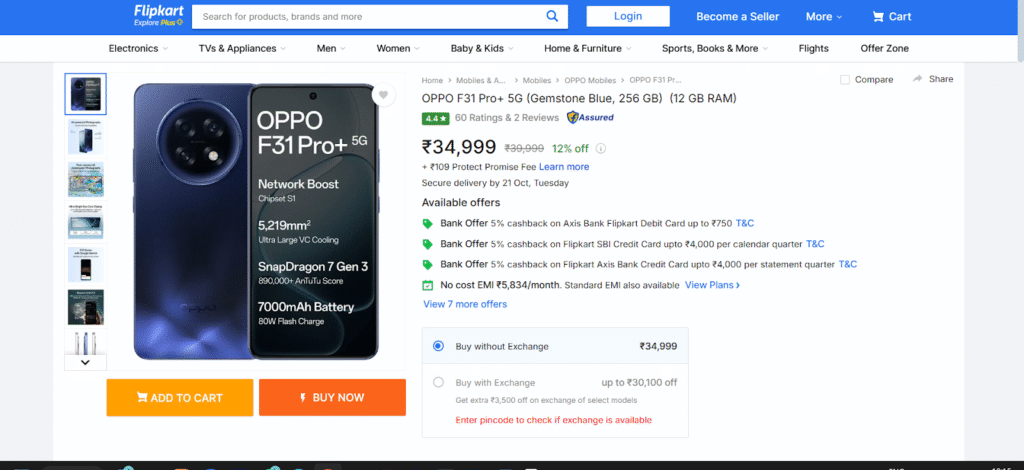1024x470 pixels.
Task: Open the Offer Zone menu item
Action: (x=884, y=48)
